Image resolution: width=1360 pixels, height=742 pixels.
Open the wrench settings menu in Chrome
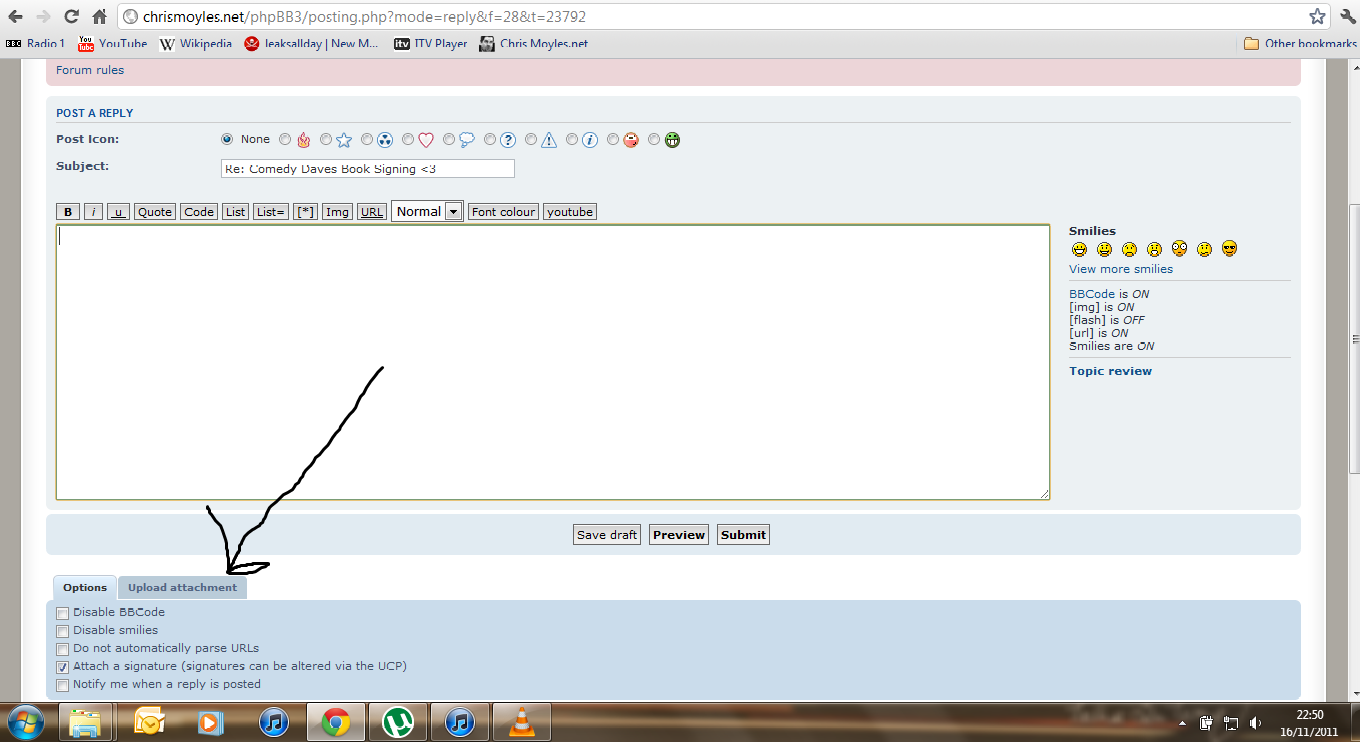[1346, 16]
